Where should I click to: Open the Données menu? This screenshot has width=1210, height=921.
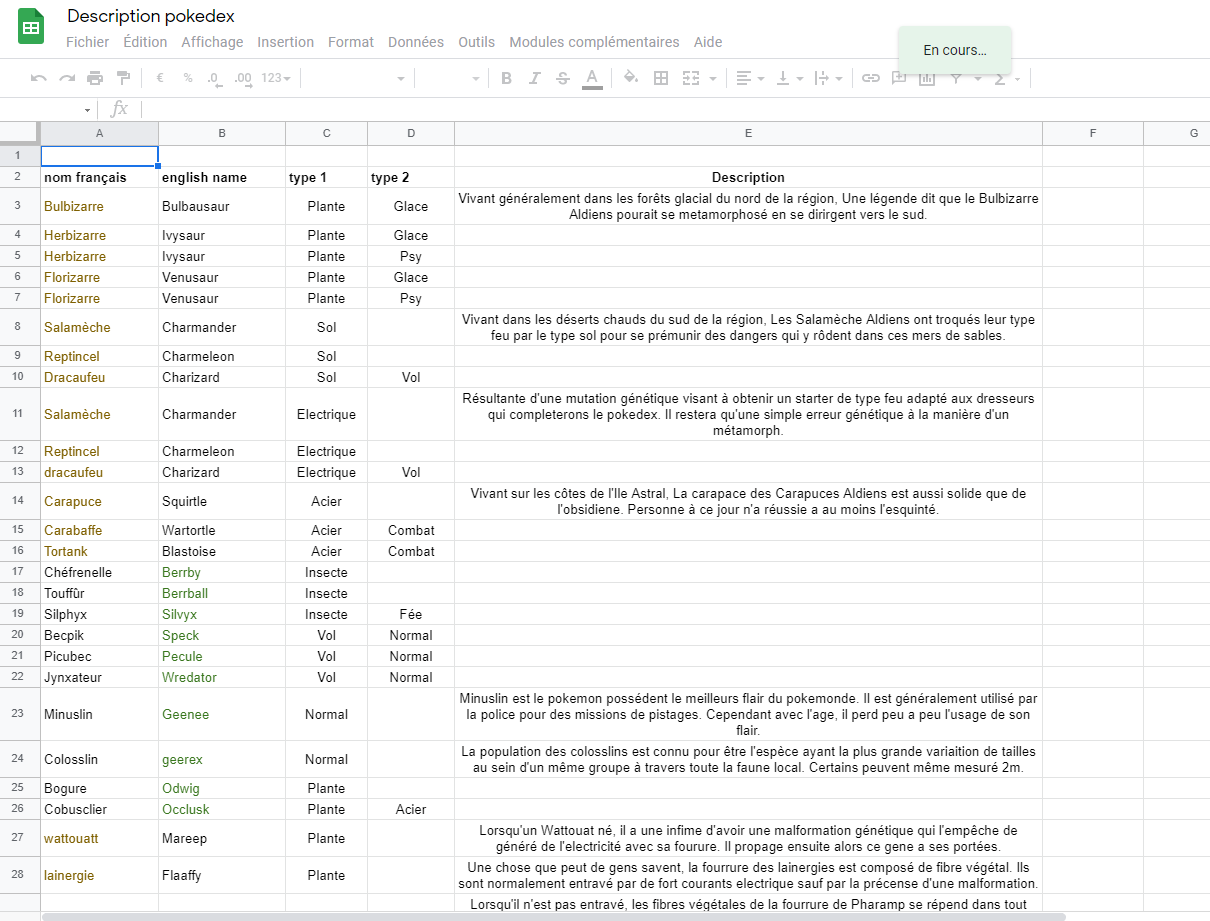pos(416,42)
